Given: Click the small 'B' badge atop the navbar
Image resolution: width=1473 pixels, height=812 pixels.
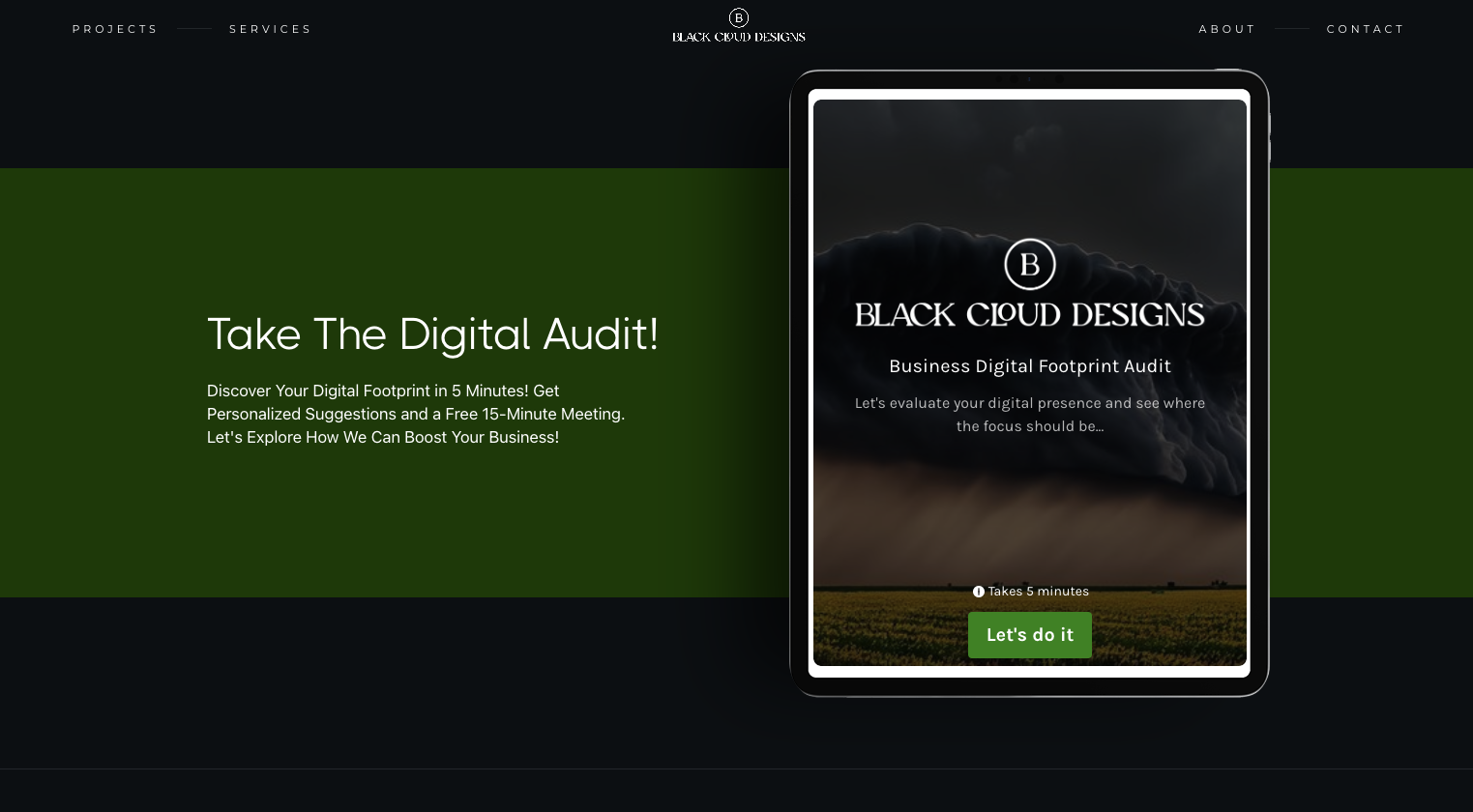Looking at the screenshot, I should point(738,17).
